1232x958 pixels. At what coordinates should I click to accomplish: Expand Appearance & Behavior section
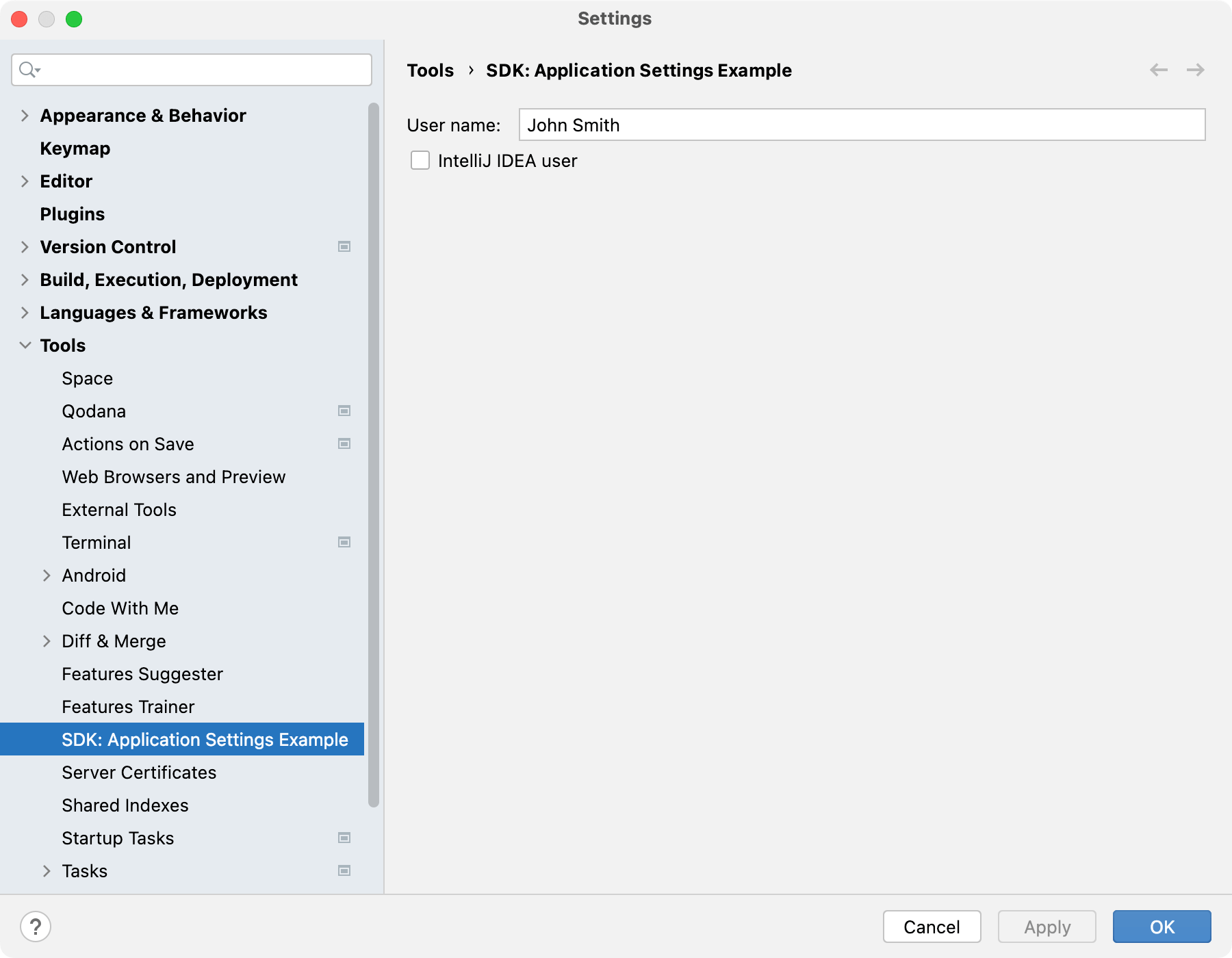pyautogui.click(x=25, y=116)
